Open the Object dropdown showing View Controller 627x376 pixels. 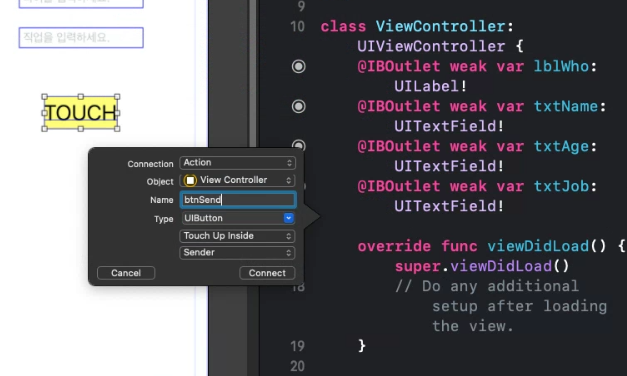238,180
